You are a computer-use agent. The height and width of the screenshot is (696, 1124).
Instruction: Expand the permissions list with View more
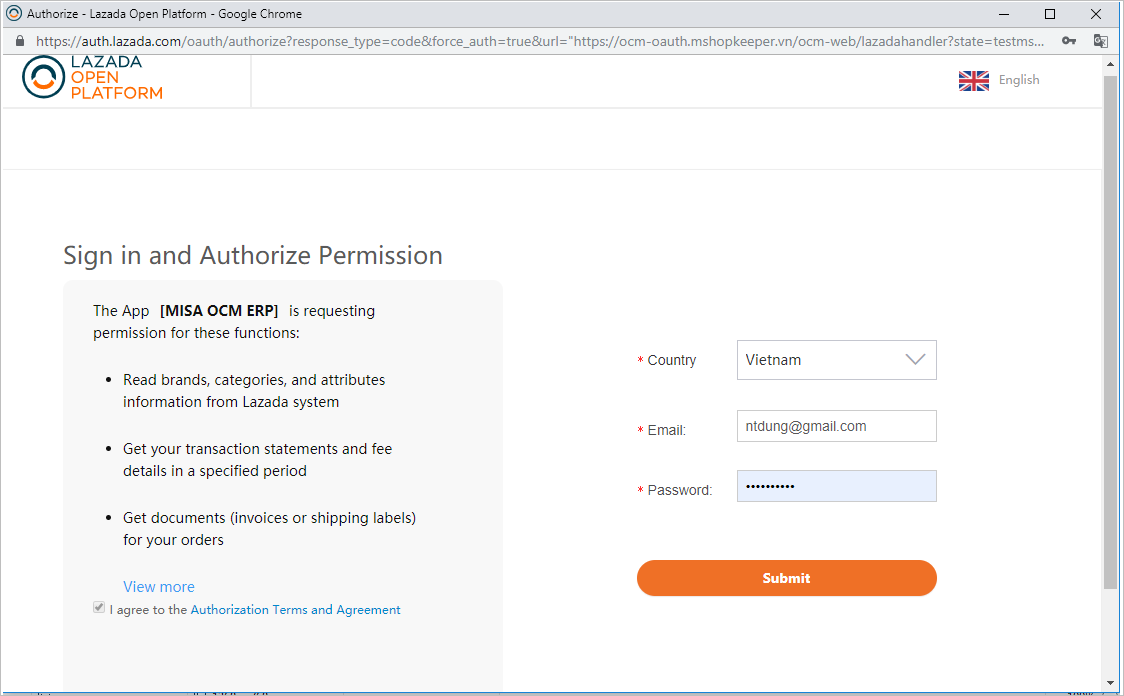pos(159,587)
